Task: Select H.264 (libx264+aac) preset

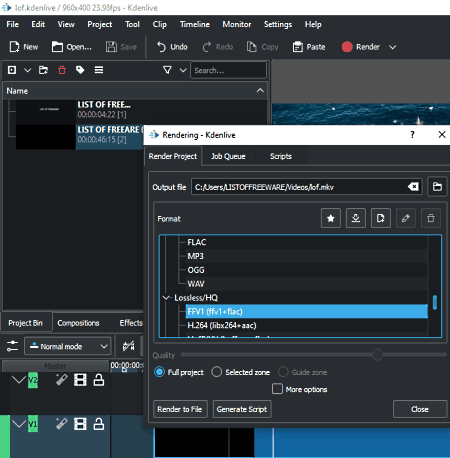Action: coord(307,325)
